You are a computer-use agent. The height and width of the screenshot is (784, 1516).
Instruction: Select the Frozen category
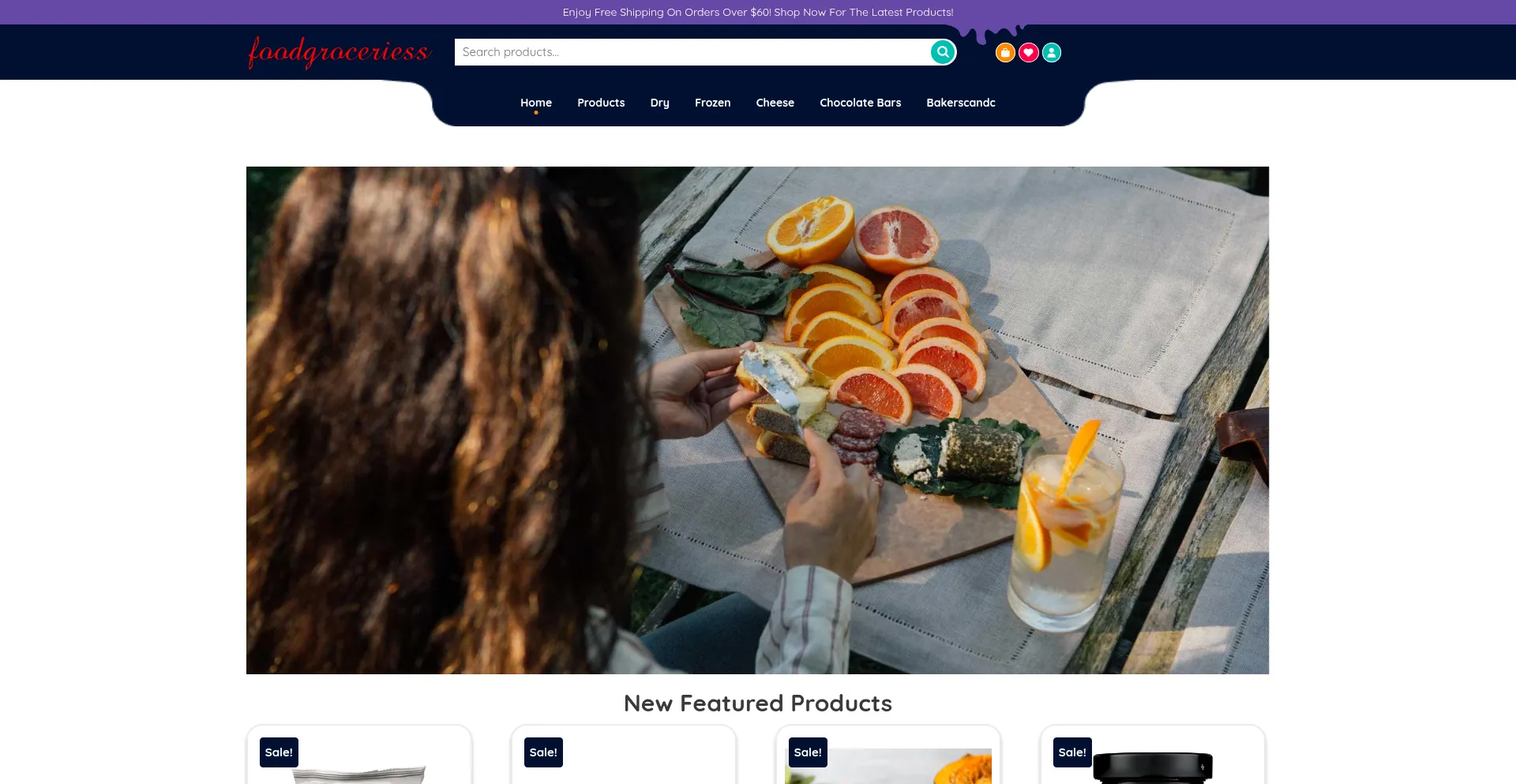coord(713,103)
